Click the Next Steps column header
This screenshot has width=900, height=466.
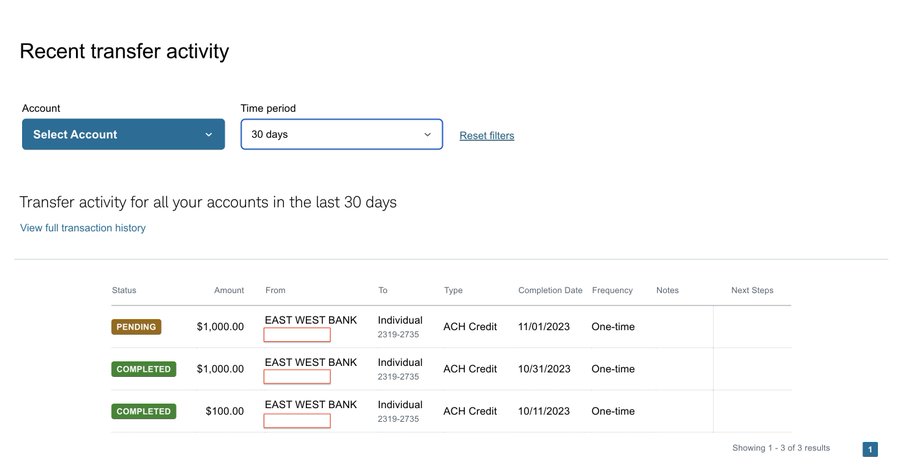coord(752,290)
